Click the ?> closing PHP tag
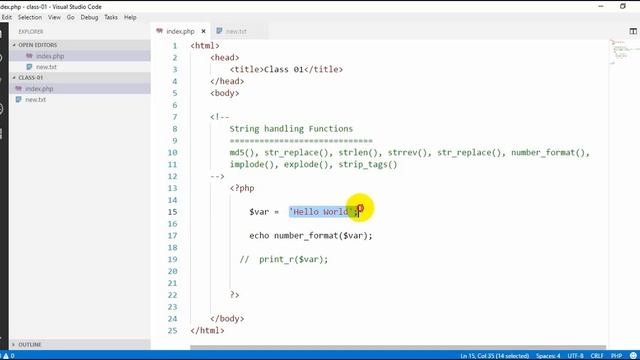 pos(235,295)
